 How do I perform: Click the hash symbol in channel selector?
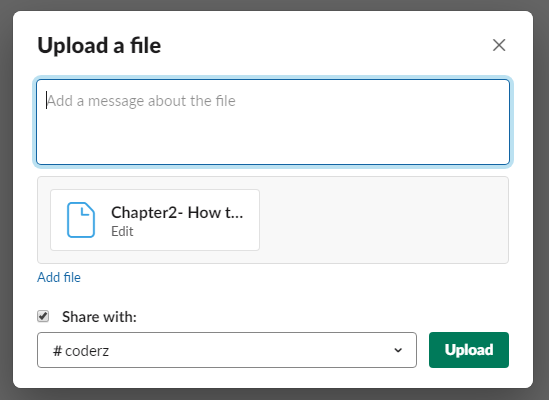[57, 351]
